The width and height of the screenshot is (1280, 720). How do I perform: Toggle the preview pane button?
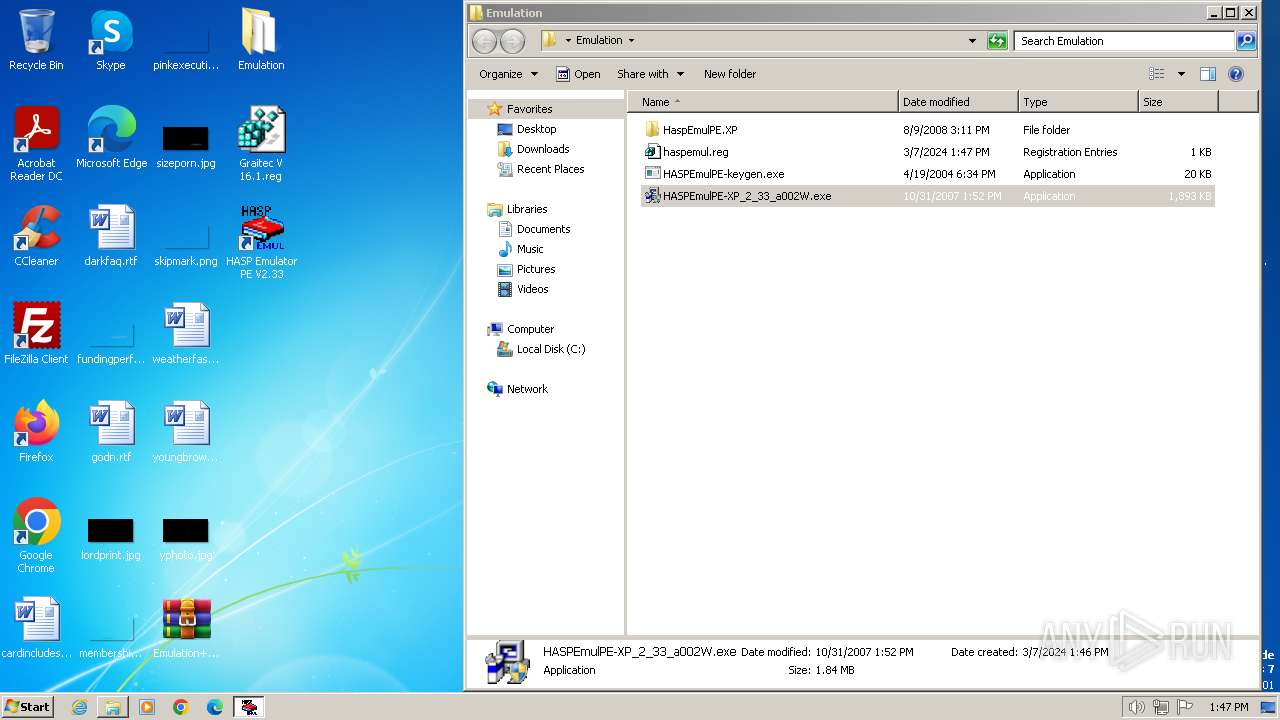pos(1208,74)
